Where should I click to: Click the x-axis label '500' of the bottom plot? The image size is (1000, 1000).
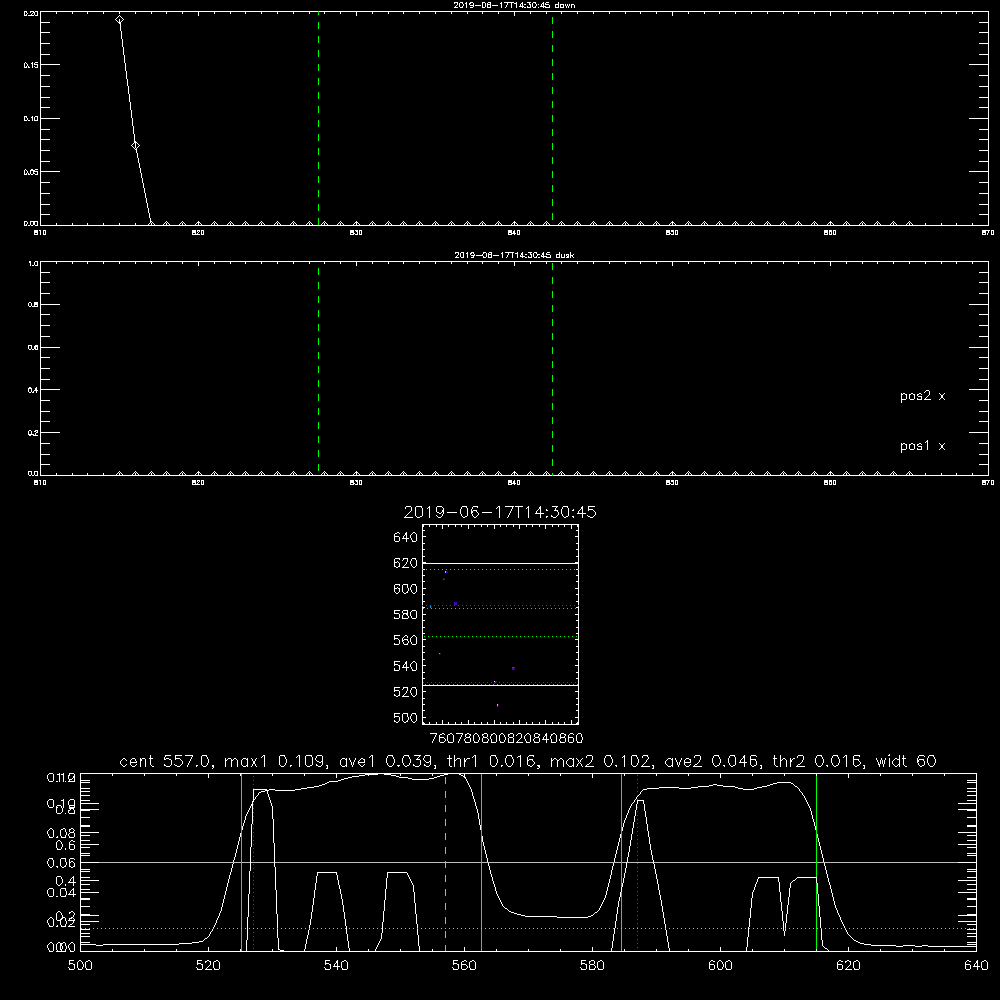80,966
